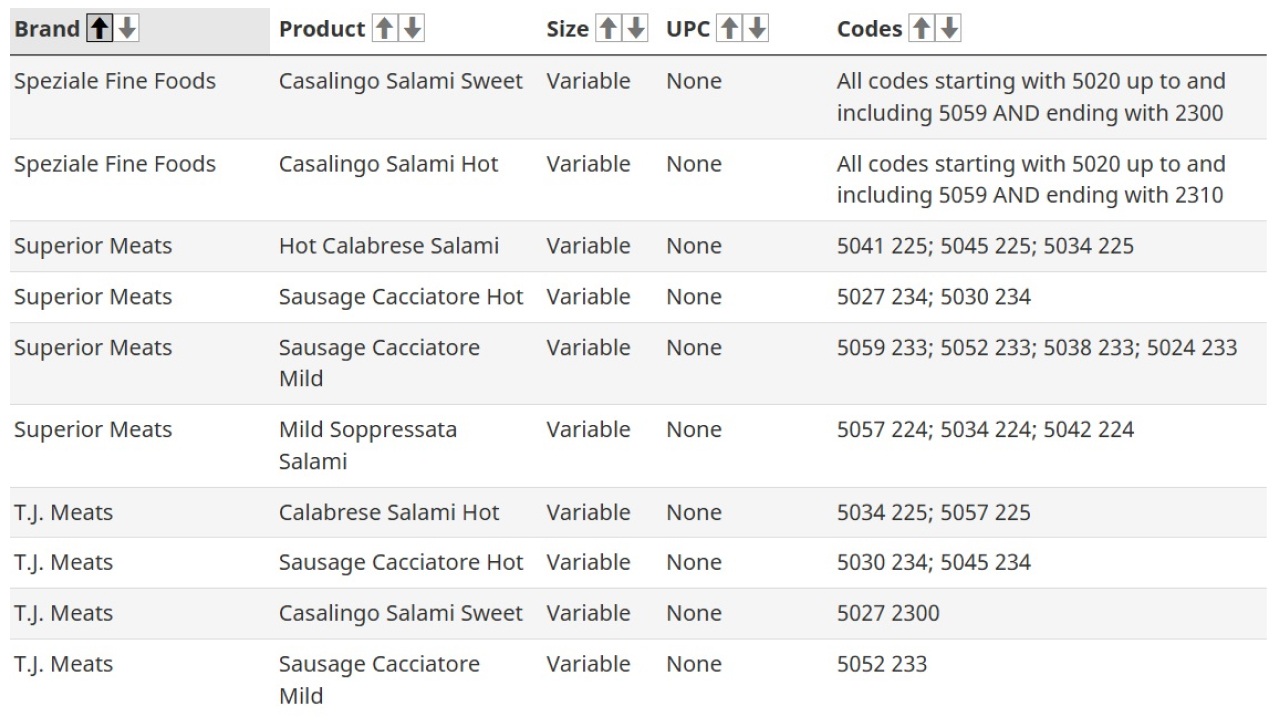Click the Hot Calabrese Salami product cell
The image size is (1280, 725).
pos(389,246)
